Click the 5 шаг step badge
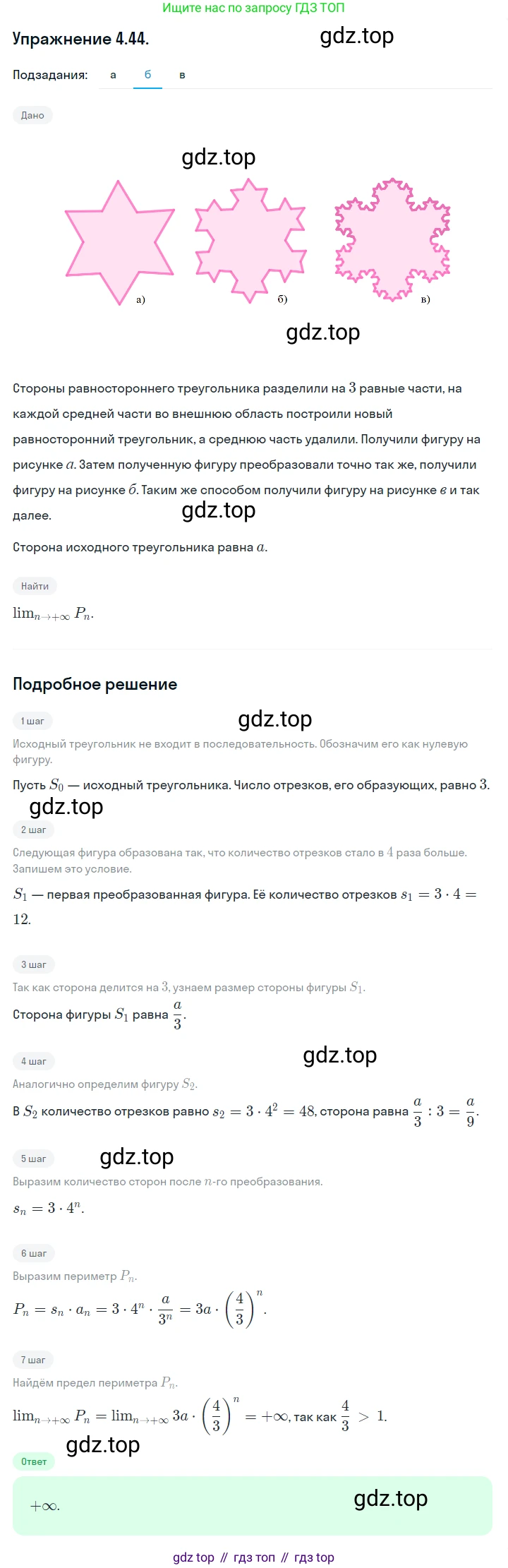The width and height of the screenshot is (508, 1568). [33, 1159]
